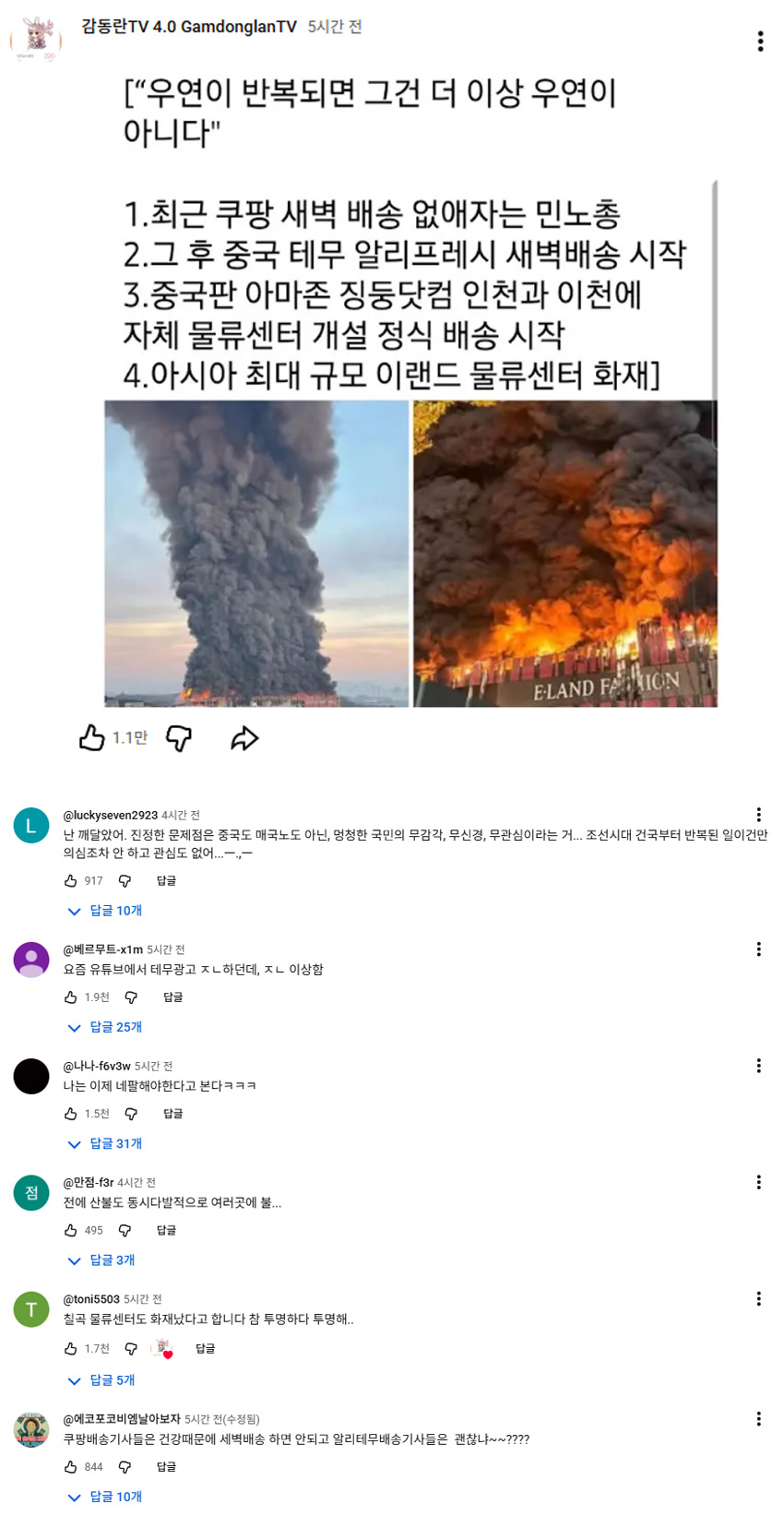
Task: Open the 감동란TV 4.0 GamdonglanTV channel link
Action: [189, 27]
